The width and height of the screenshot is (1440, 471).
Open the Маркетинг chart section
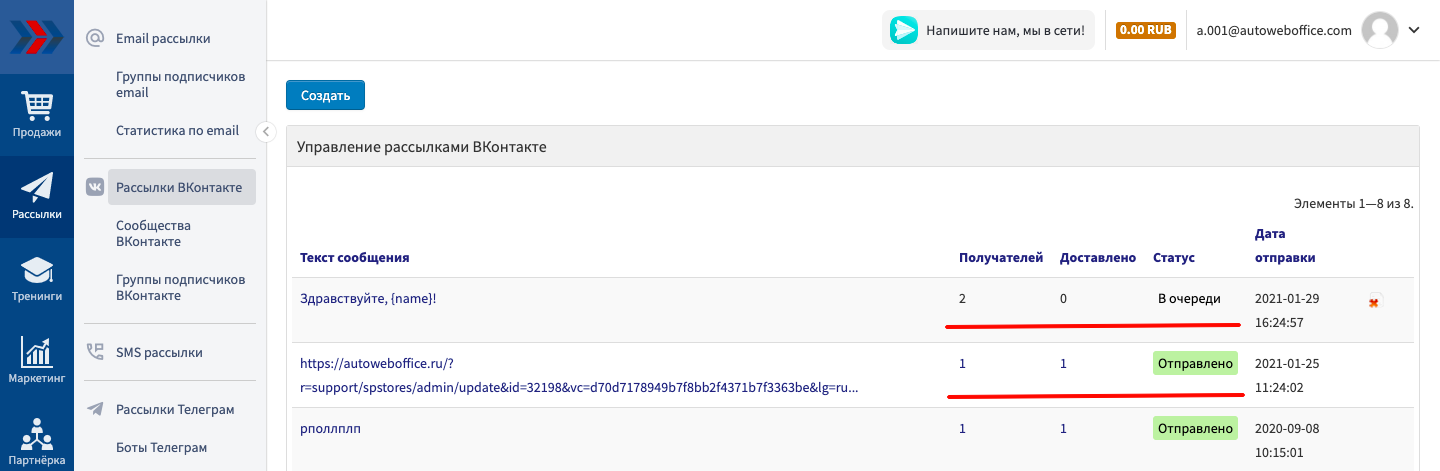(37, 361)
